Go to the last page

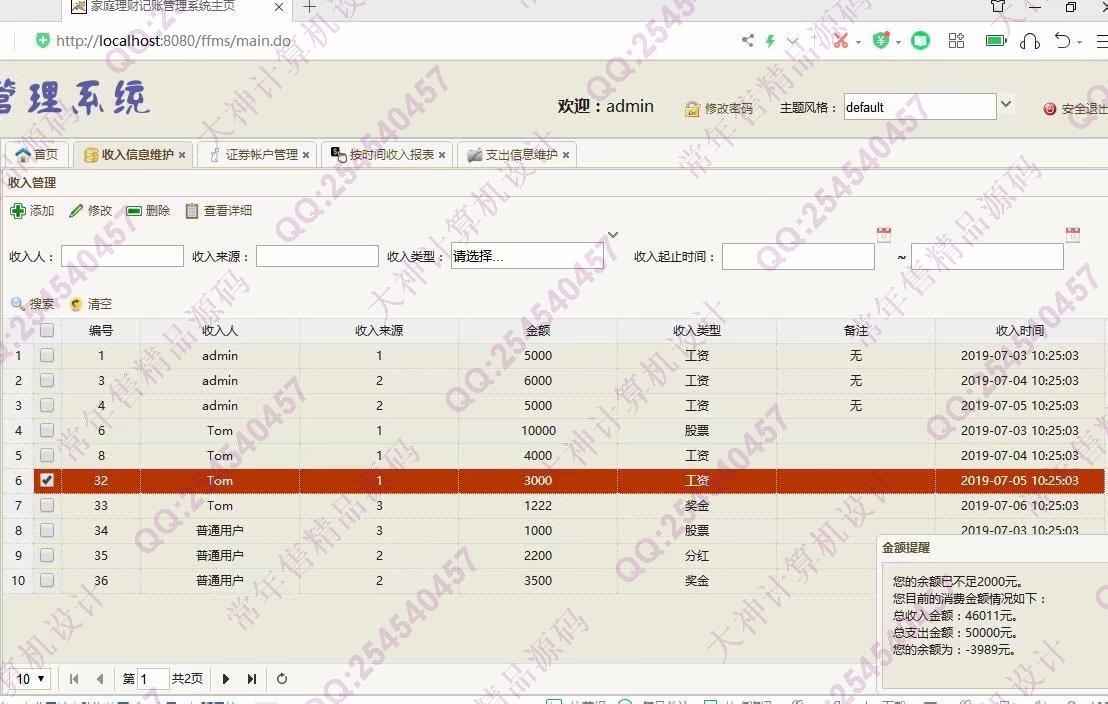coord(252,679)
